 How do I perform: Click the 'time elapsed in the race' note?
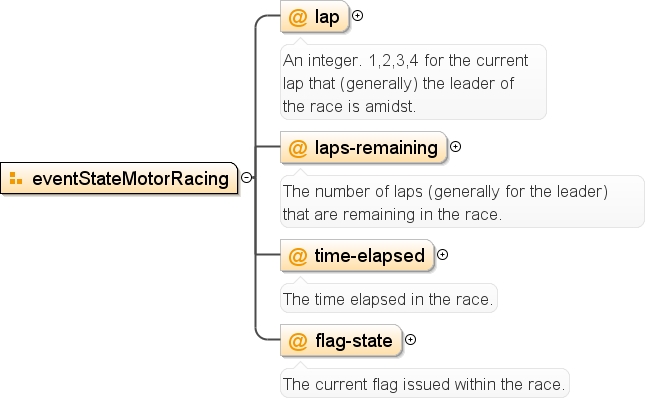point(389,298)
